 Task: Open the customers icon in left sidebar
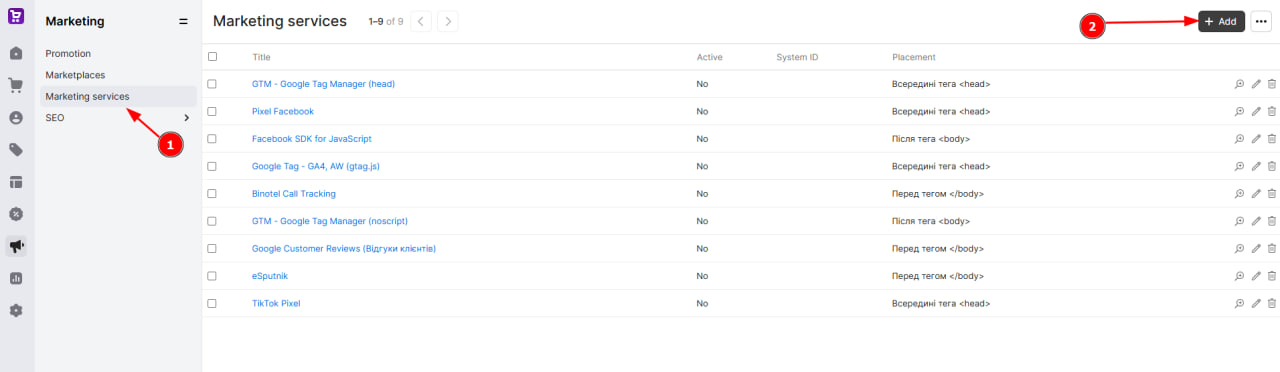coord(16,118)
